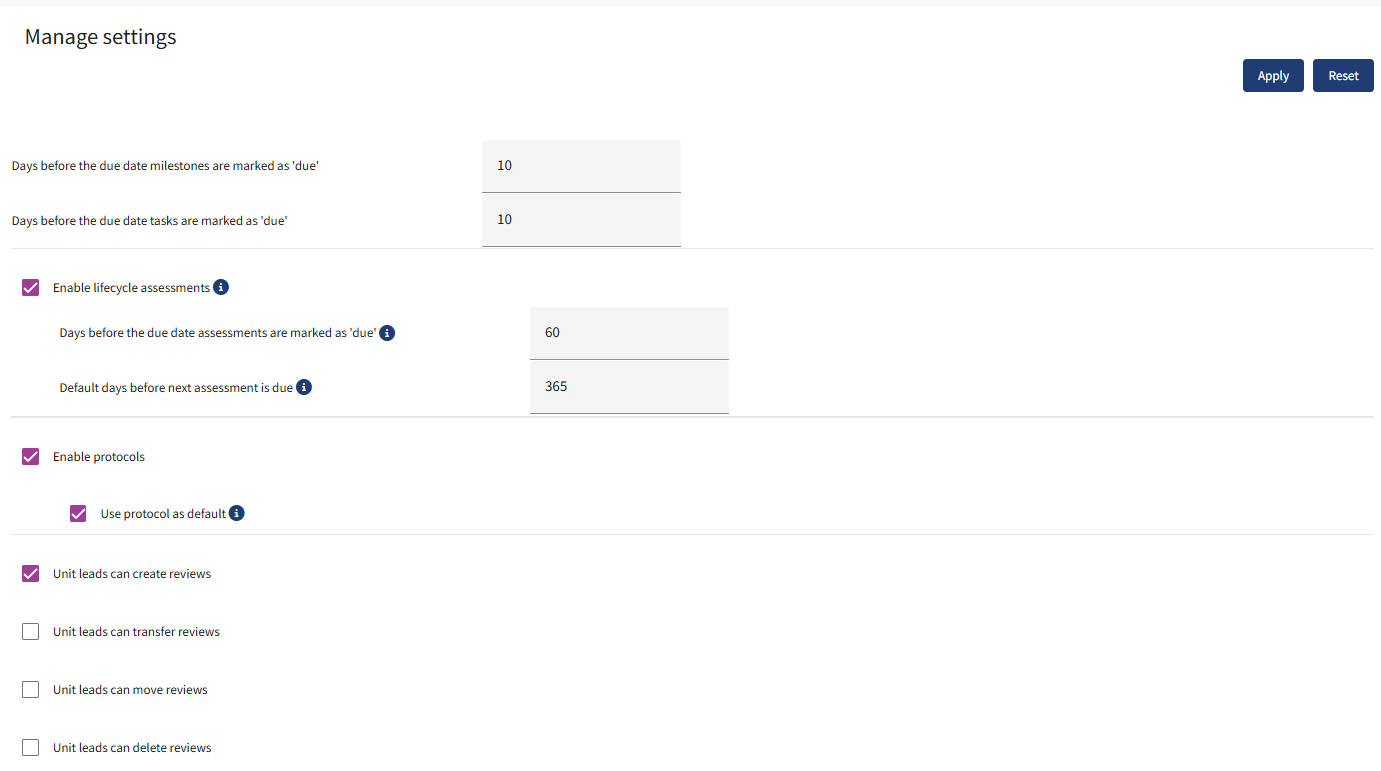This screenshot has width=1381, height=771.
Task: Click the 'Days before the due date tasks' label
Action: tap(149, 220)
